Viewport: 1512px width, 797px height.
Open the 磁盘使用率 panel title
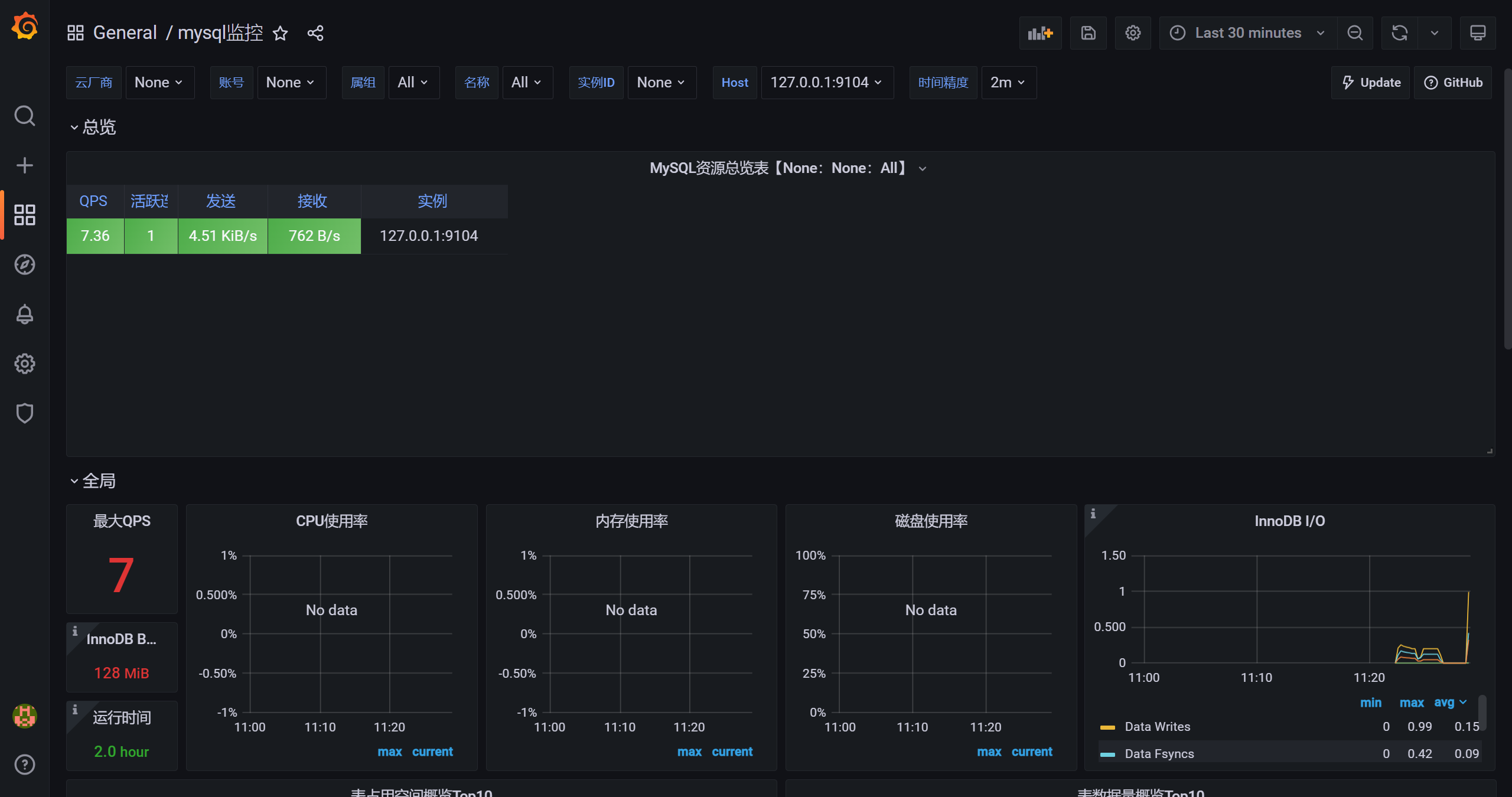pos(931,521)
